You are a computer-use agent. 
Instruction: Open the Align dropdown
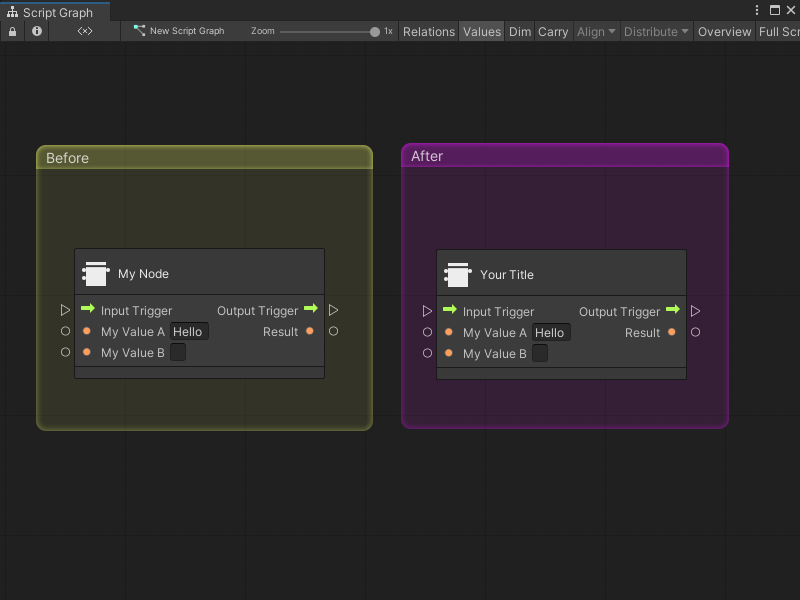(x=596, y=32)
